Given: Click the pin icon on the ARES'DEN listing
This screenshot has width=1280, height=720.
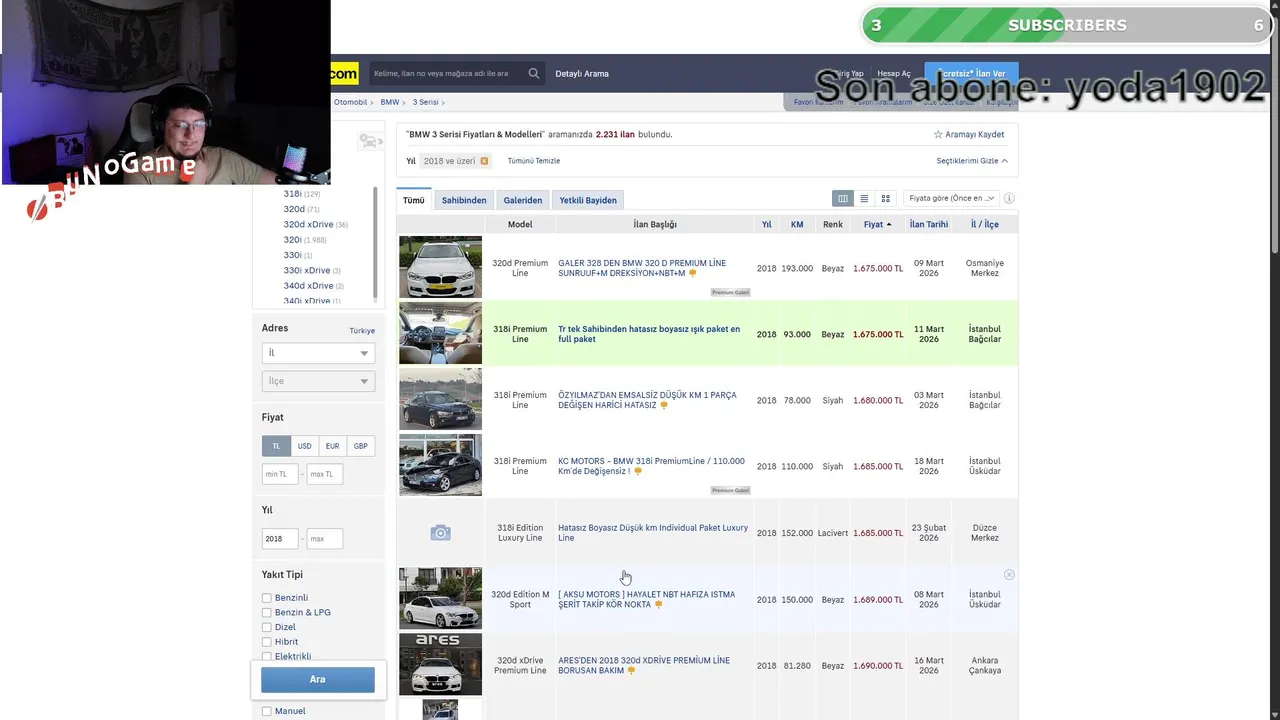Looking at the screenshot, I should point(633,671).
